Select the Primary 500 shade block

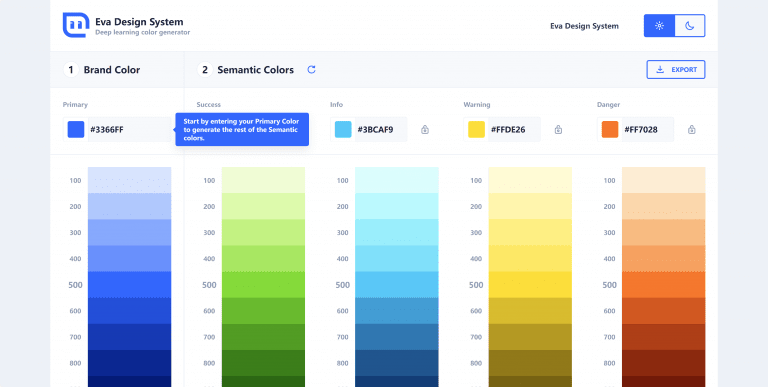point(130,285)
